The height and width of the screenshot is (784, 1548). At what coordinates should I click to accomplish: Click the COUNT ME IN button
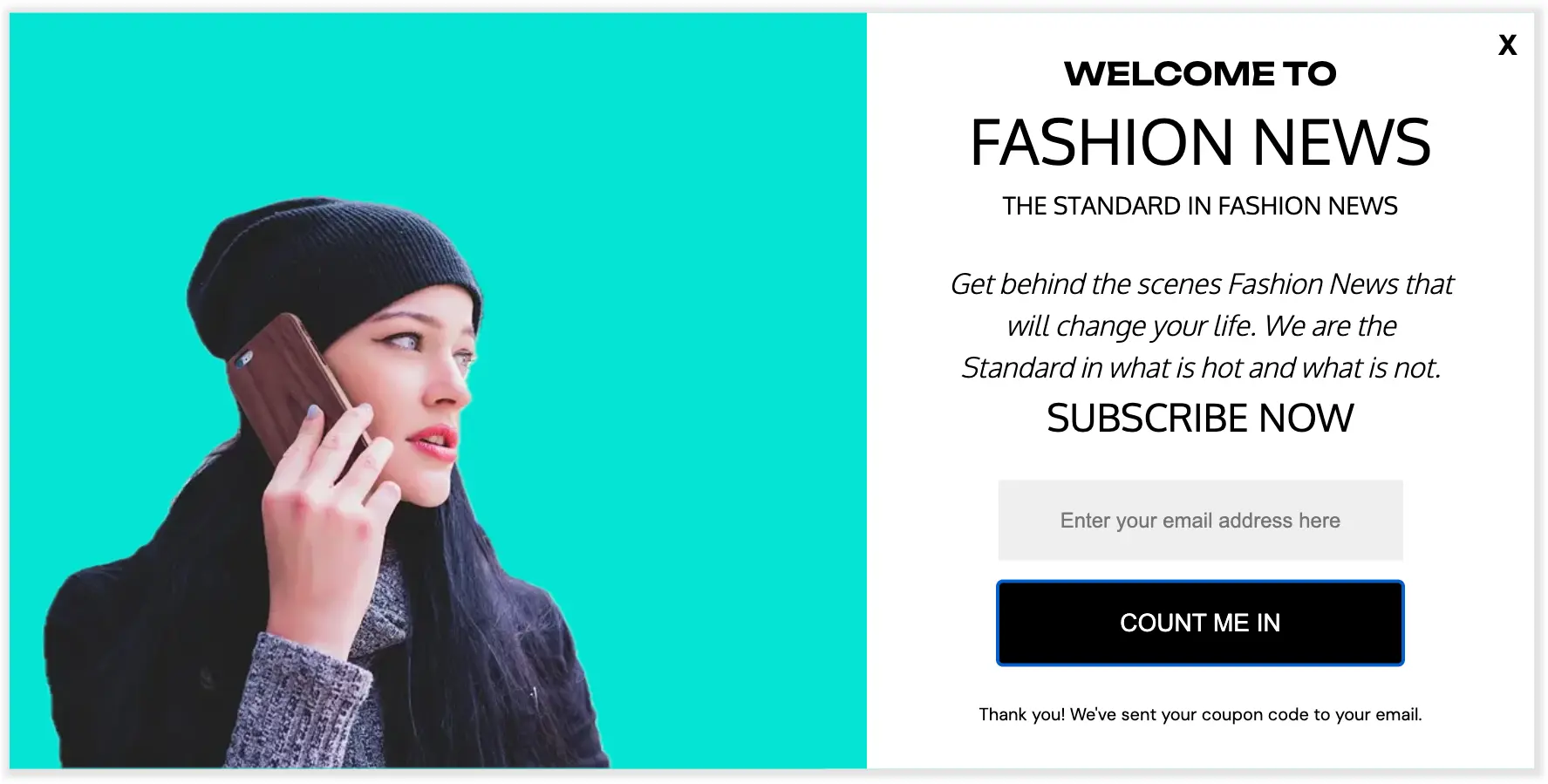[x=1200, y=623]
